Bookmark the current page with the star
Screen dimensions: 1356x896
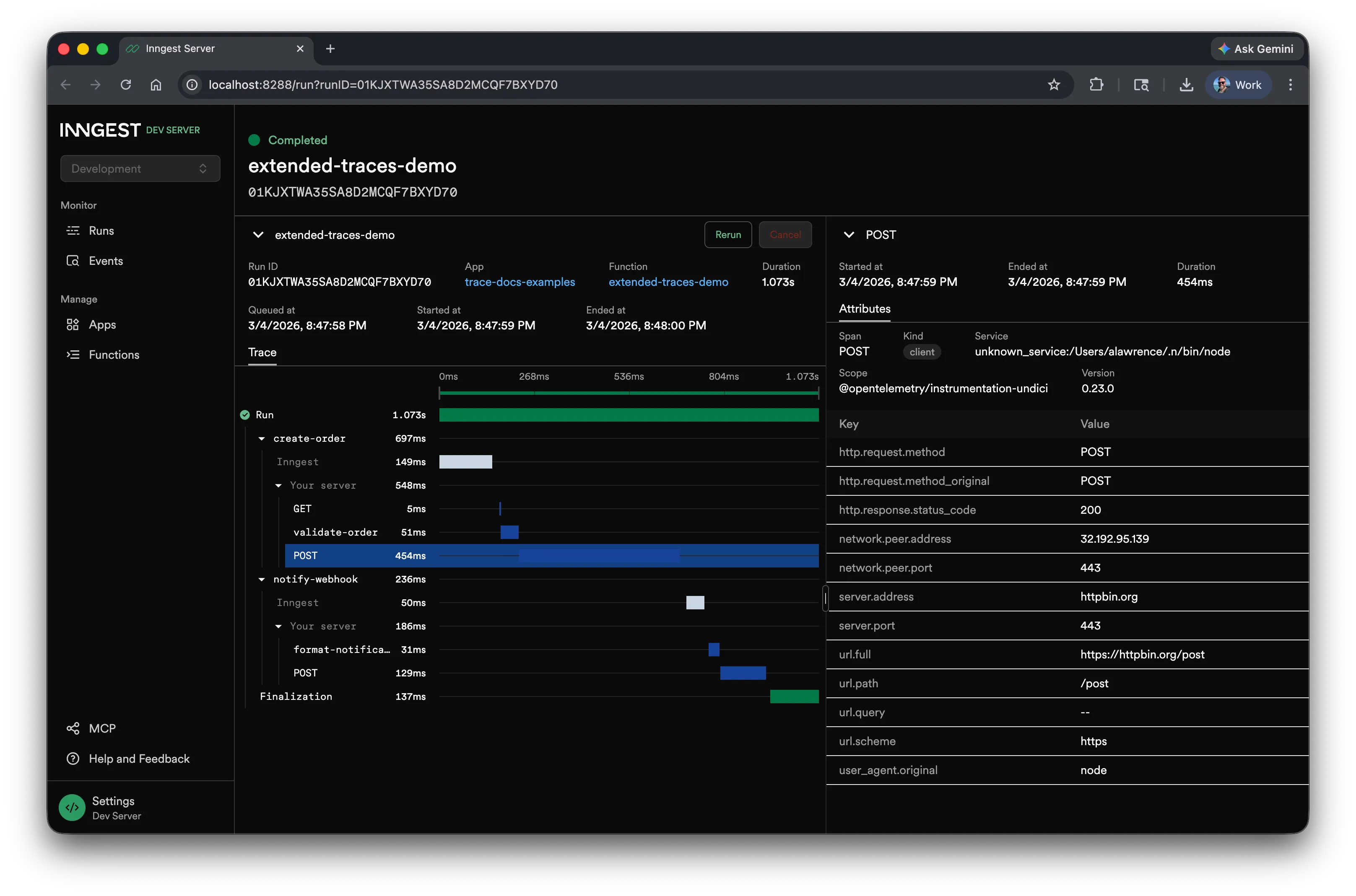pyautogui.click(x=1054, y=85)
